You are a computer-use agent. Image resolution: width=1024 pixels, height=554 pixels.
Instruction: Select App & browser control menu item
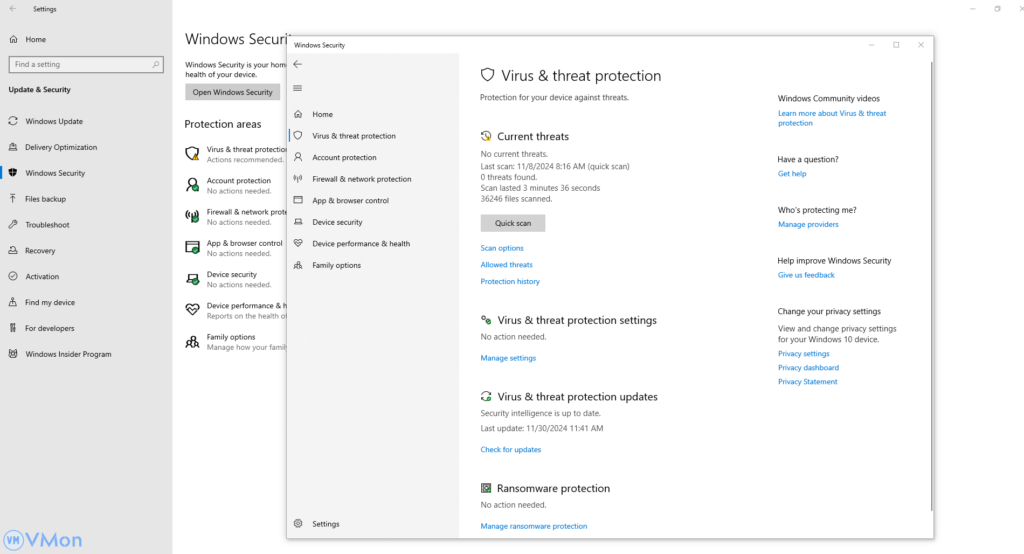pos(351,201)
